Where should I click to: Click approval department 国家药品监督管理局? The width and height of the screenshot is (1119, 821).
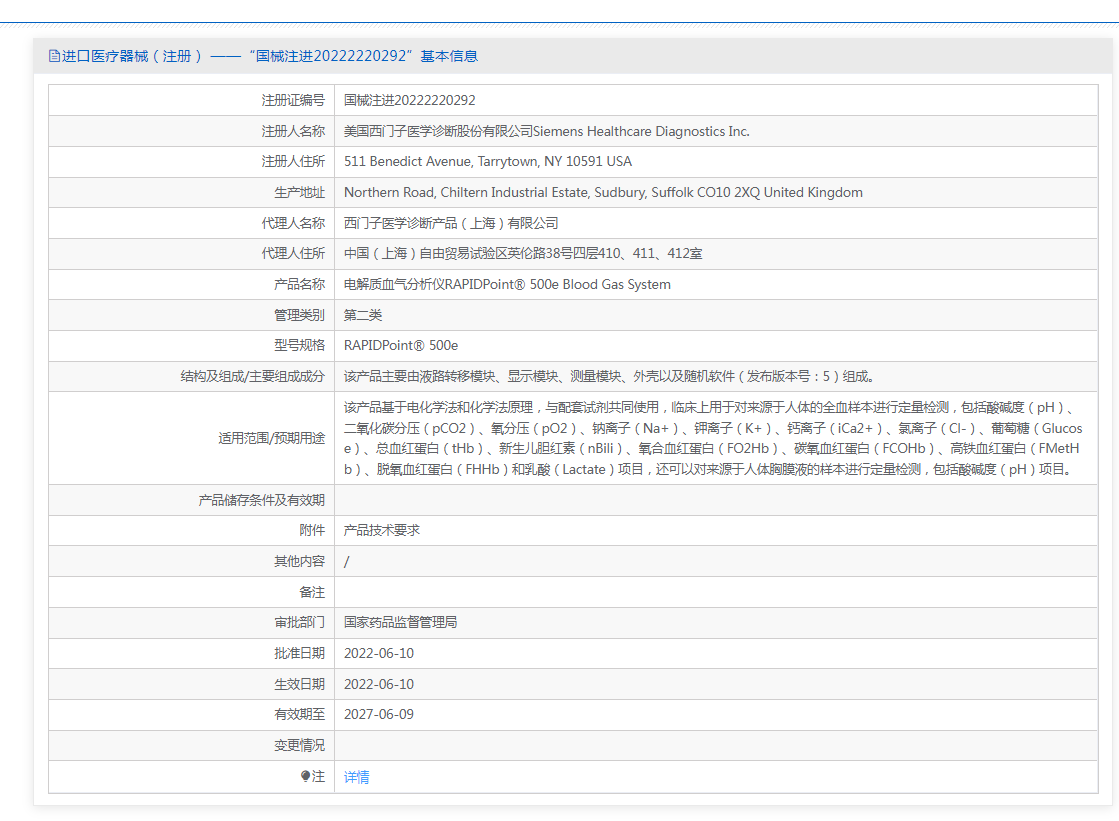(x=400, y=623)
